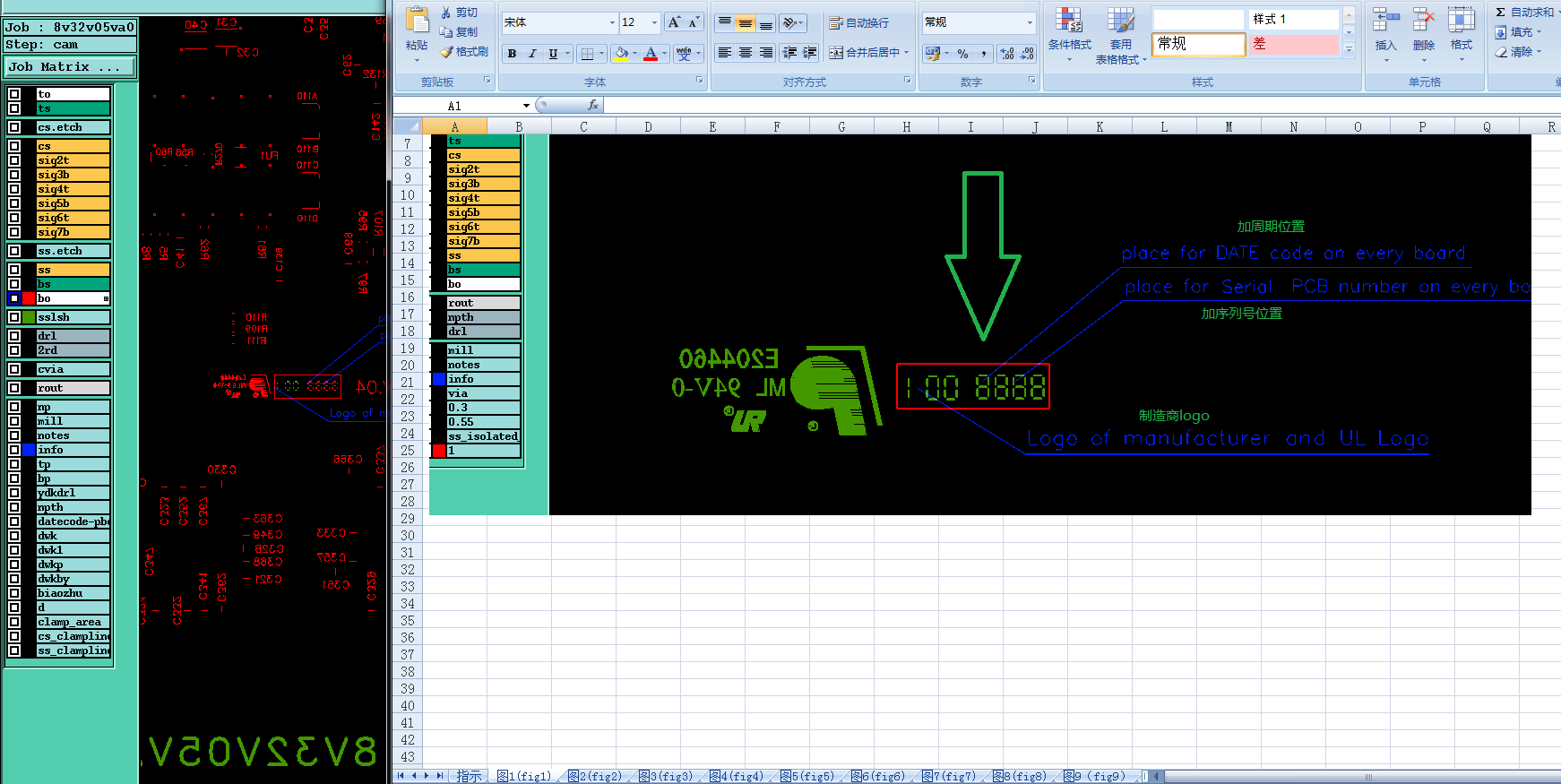
Task: Click the Cut (剪切) scissors icon
Action: coord(446,13)
